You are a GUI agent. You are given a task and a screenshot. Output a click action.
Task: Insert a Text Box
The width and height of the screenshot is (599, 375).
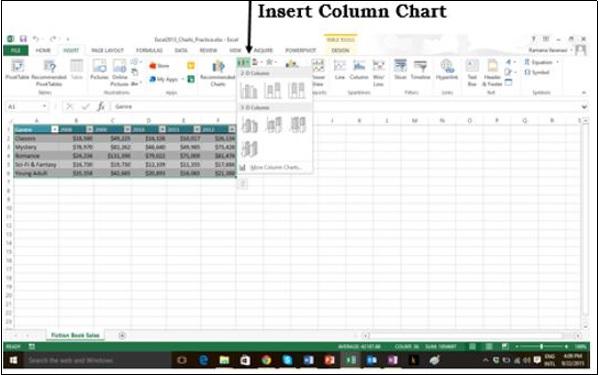pos(472,73)
